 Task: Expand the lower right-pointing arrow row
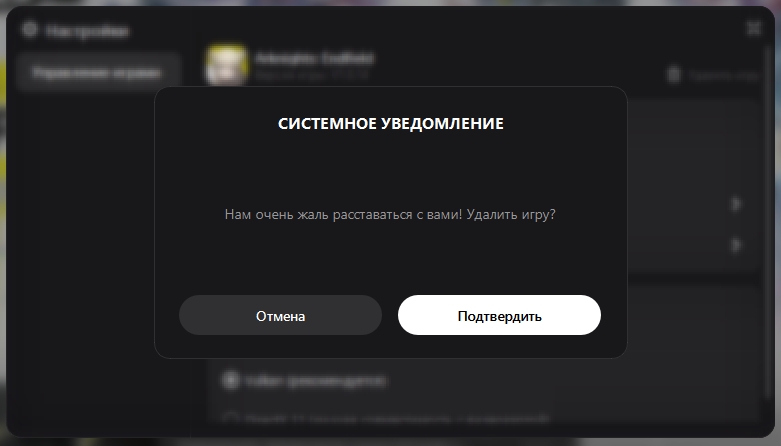736,245
